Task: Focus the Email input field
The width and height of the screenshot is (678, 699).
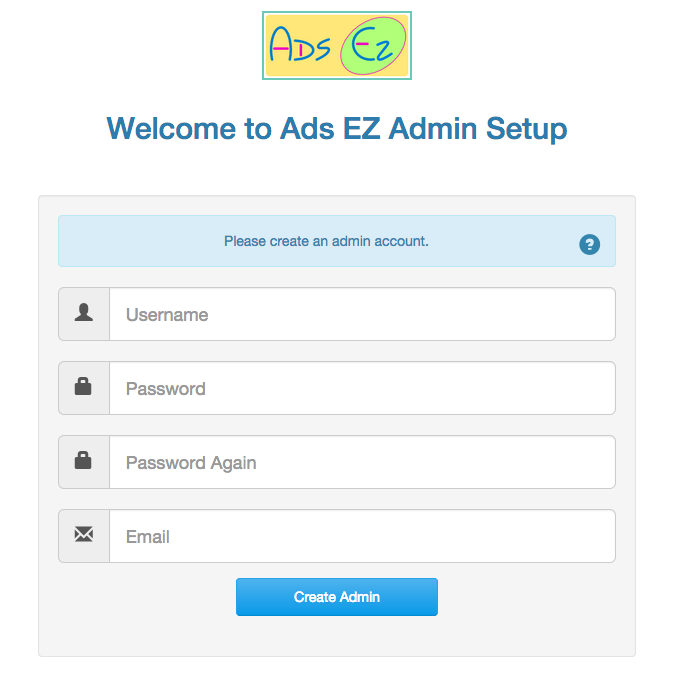Action: (x=362, y=536)
